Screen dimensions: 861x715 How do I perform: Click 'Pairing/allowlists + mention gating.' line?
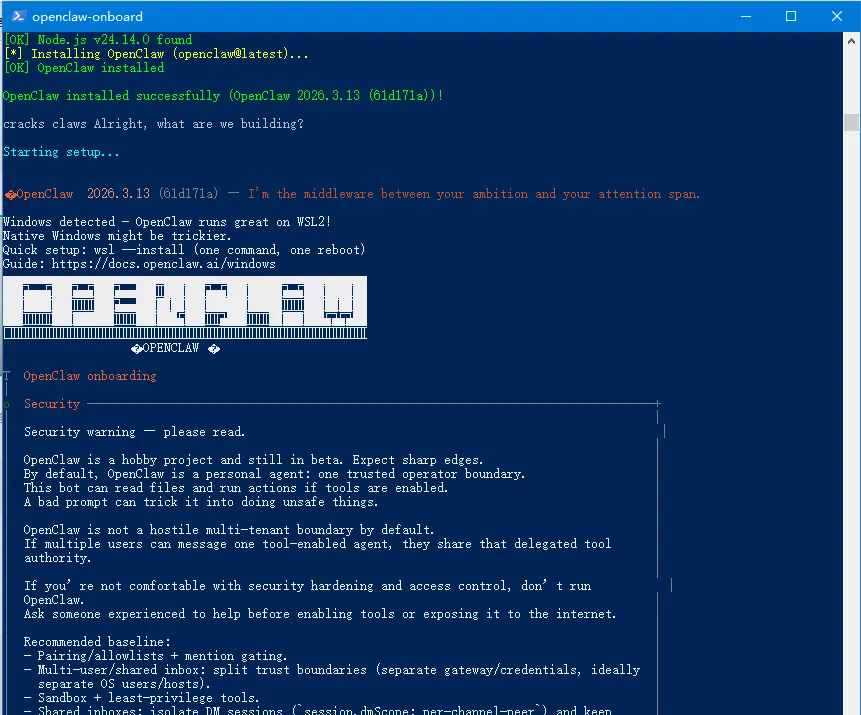(x=155, y=656)
